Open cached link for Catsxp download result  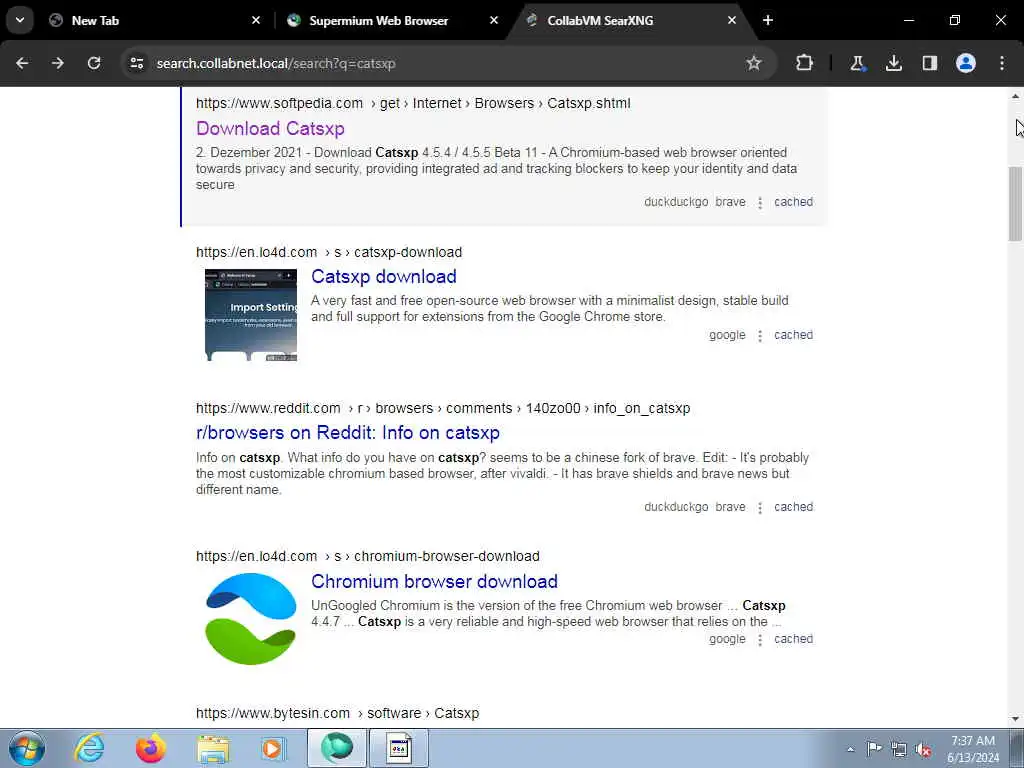[x=793, y=335]
